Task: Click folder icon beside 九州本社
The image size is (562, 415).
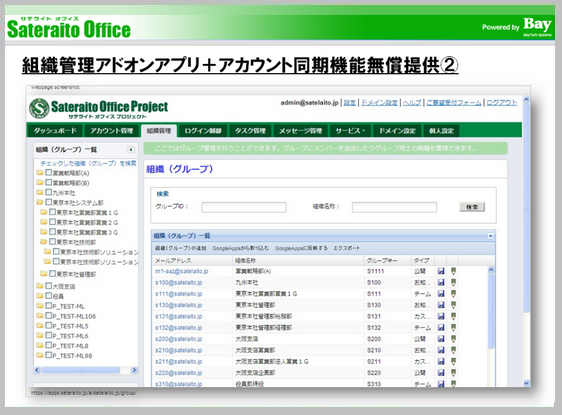Action: [40, 192]
